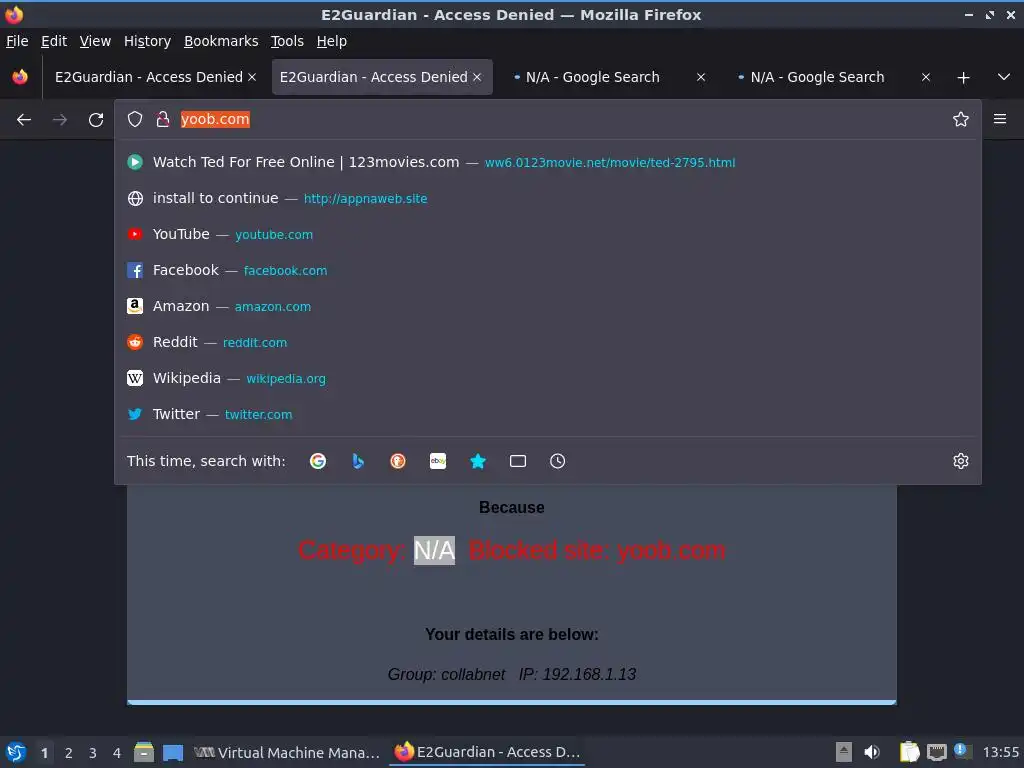Image resolution: width=1024 pixels, height=768 pixels.
Task: Open the File menu
Action: click(x=17, y=41)
